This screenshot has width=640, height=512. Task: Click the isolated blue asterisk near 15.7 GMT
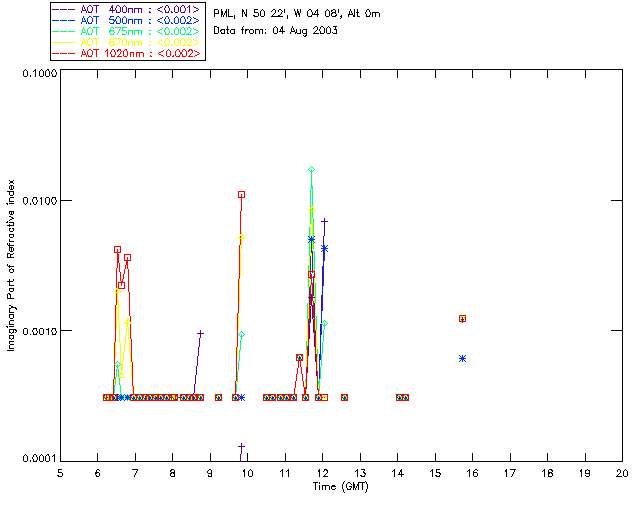[462, 358]
